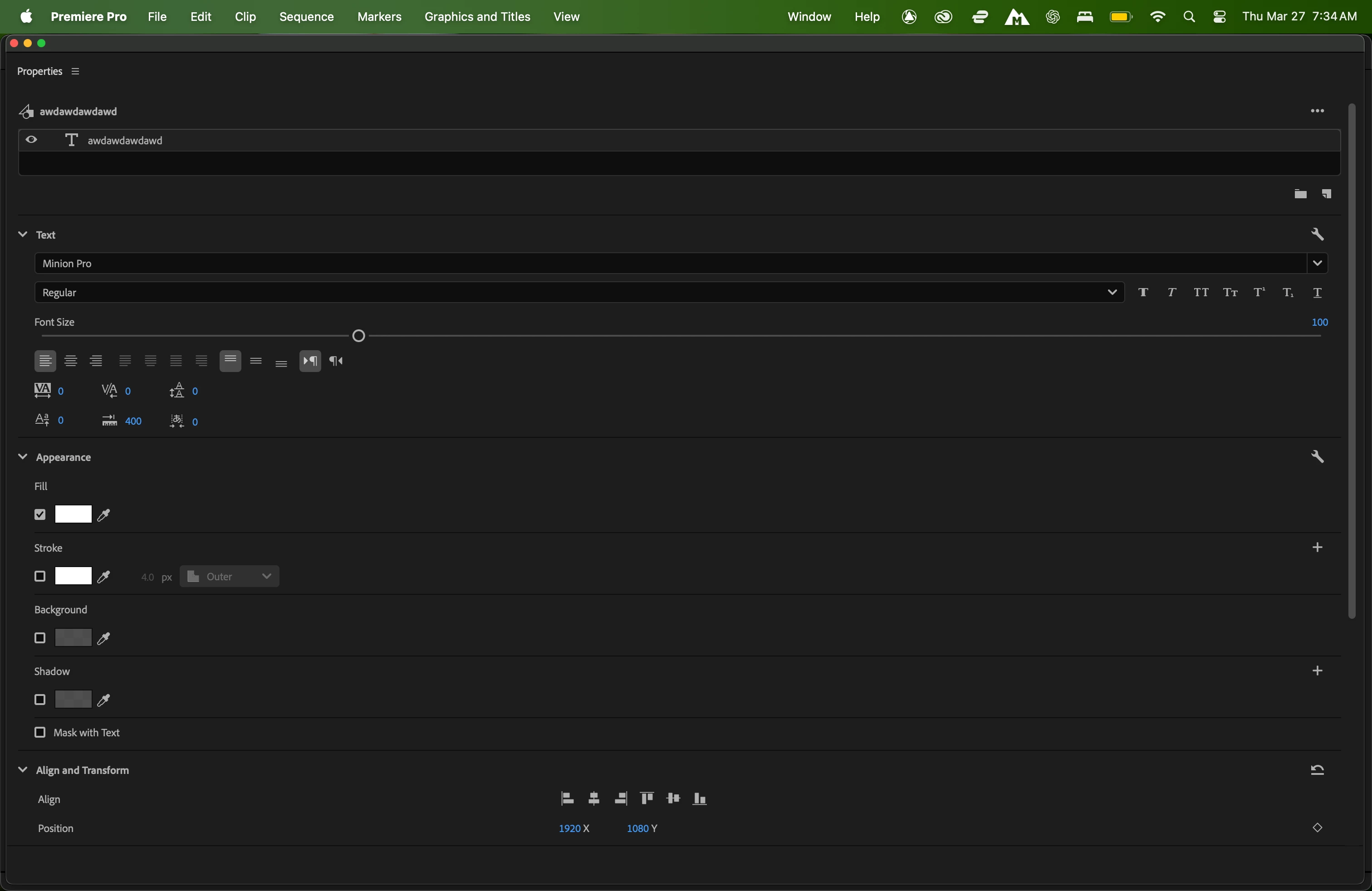The height and width of the screenshot is (891, 1372).
Task: Align layer to top edge
Action: [x=647, y=799]
